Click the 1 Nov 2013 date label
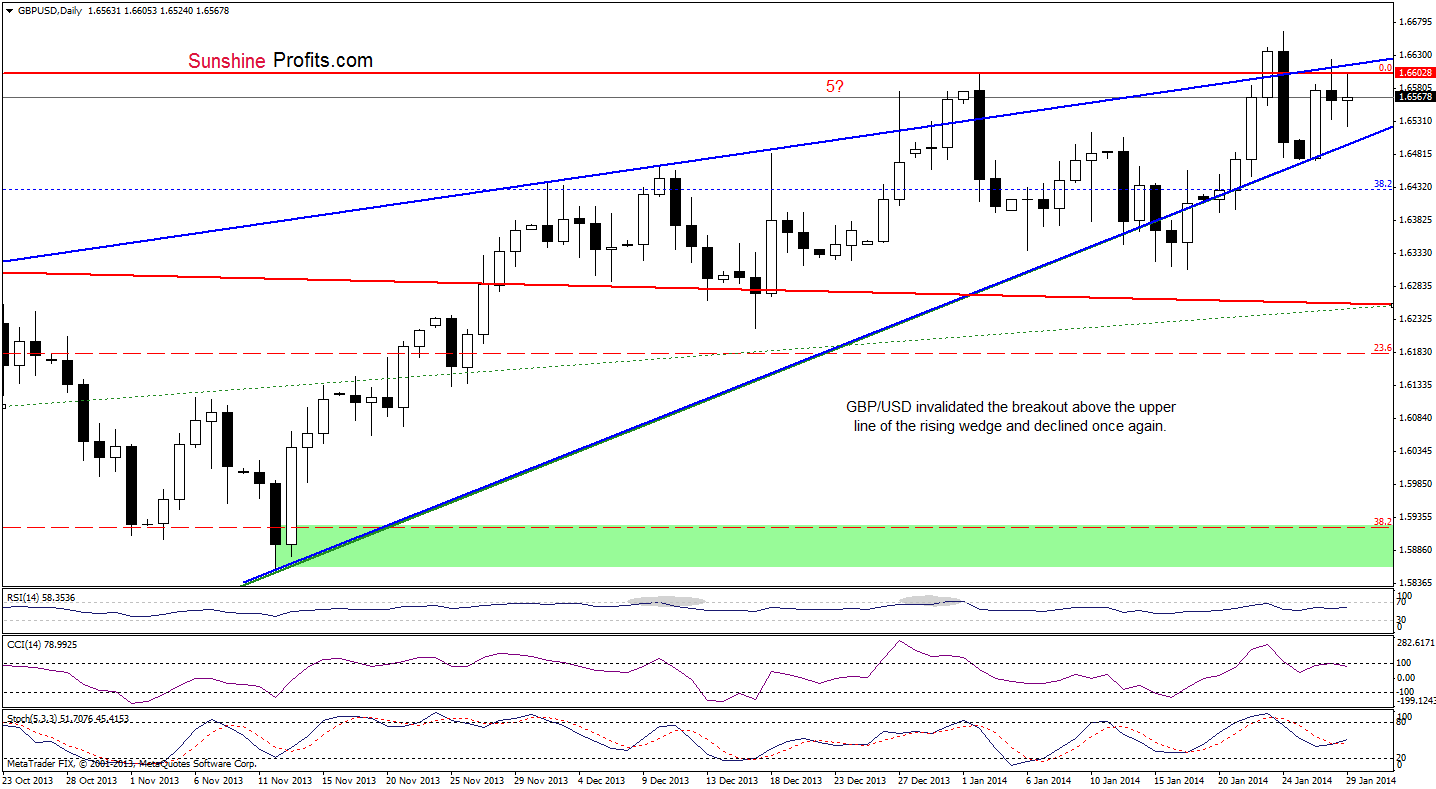The height and width of the screenshot is (789, 1436). [x=154, y=780]
